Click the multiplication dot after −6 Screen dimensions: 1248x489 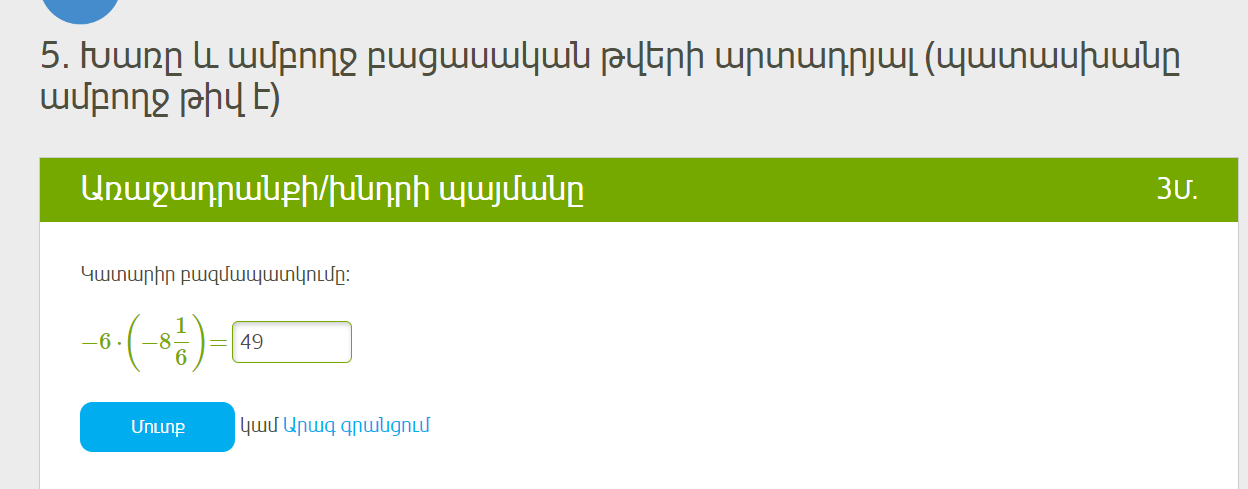[117, 342]
